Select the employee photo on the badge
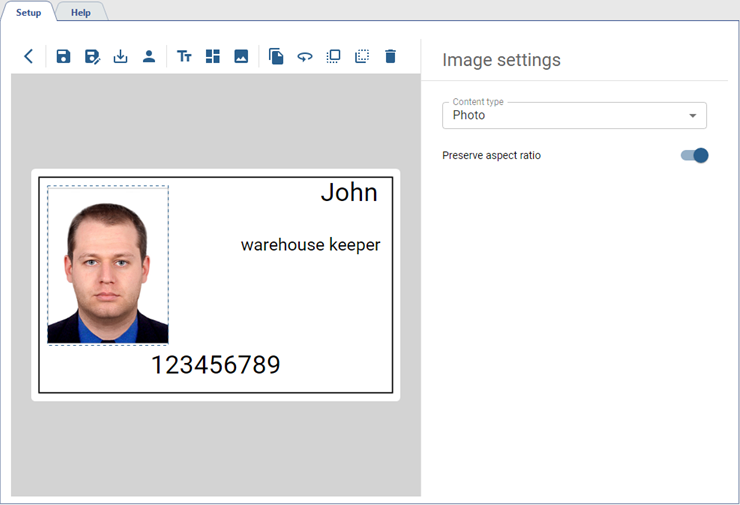Viewport: 740px width, 505px height. coord(108,265)
